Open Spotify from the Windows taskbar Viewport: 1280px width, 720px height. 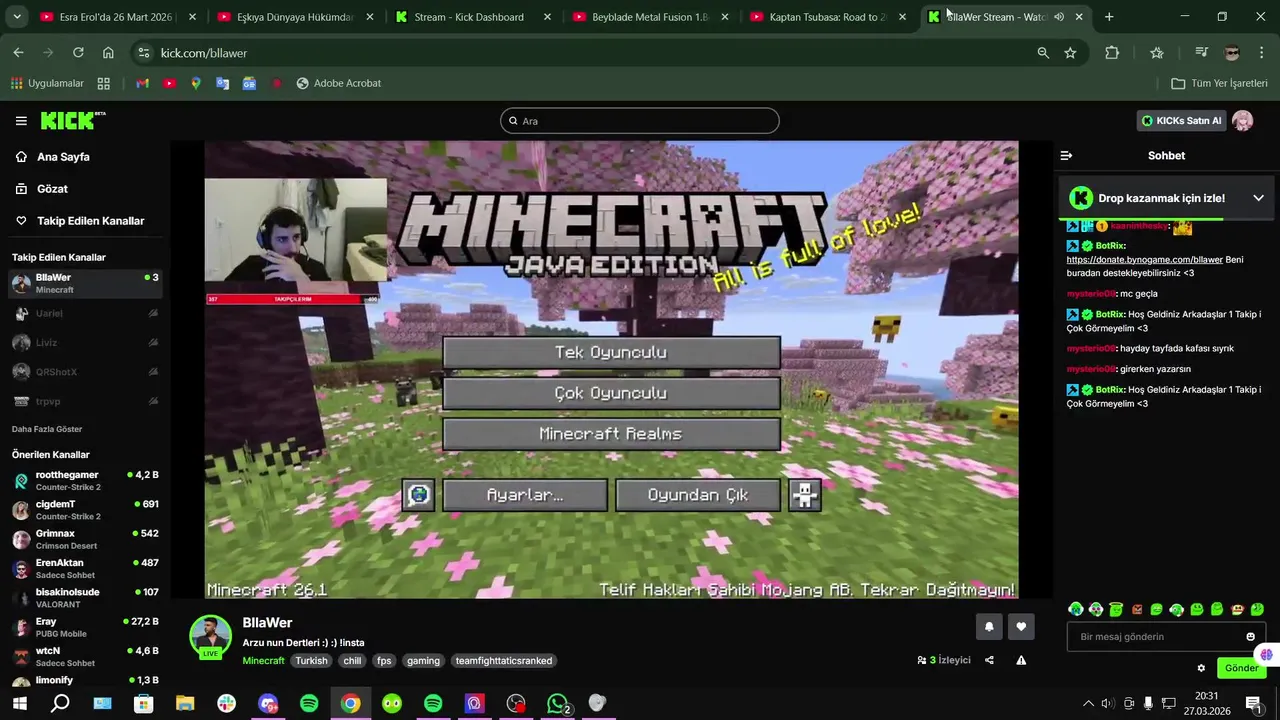[309, 704]
